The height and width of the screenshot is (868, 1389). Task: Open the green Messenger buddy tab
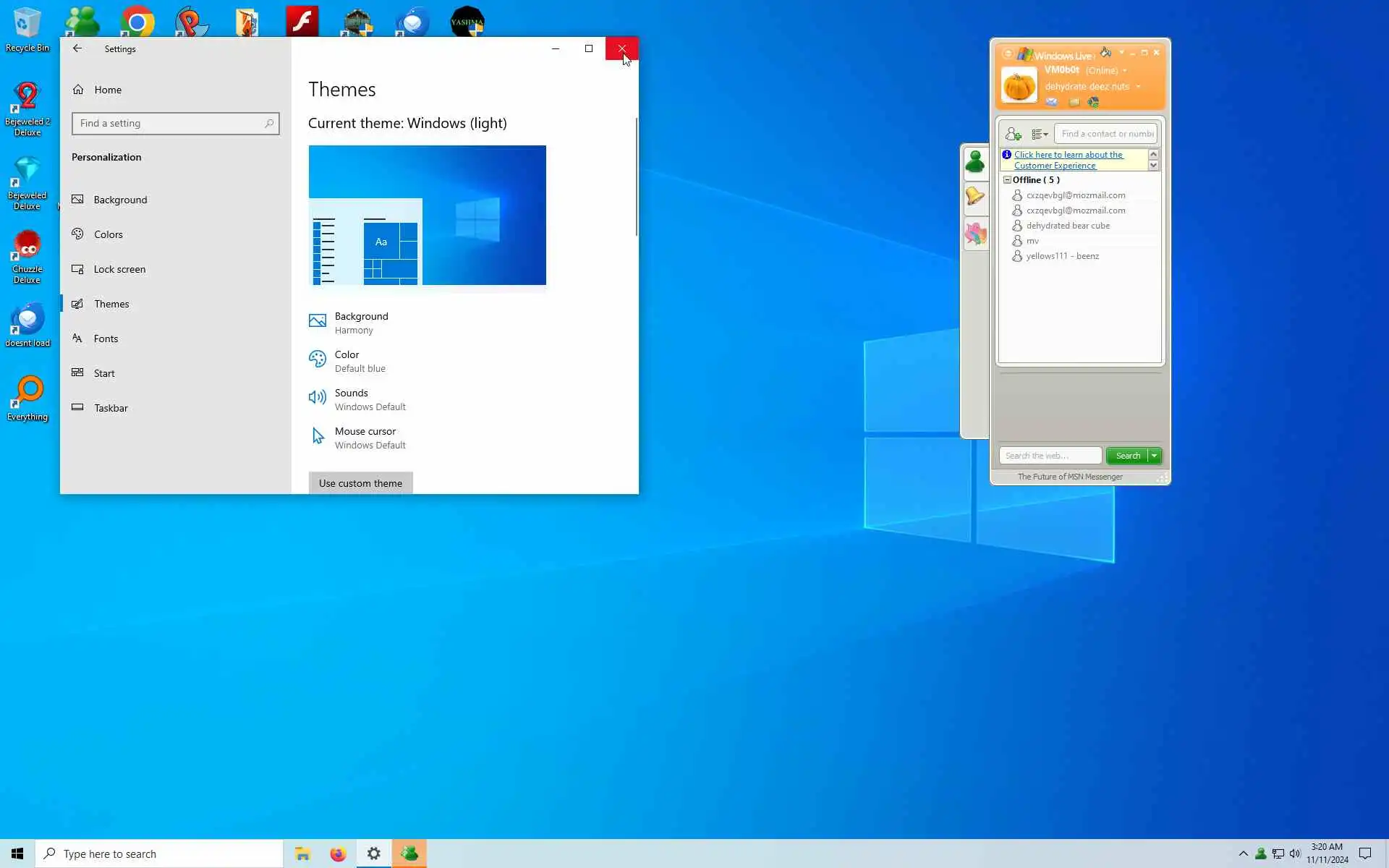pos(975,162)
